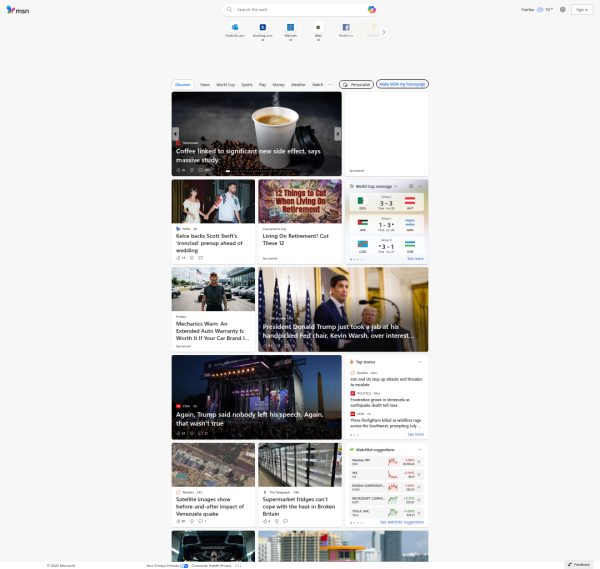Show more shortcuts with the right chevron
Viewport: 600px width, 569px height.
pyautogui.click(x=384, y=32)
